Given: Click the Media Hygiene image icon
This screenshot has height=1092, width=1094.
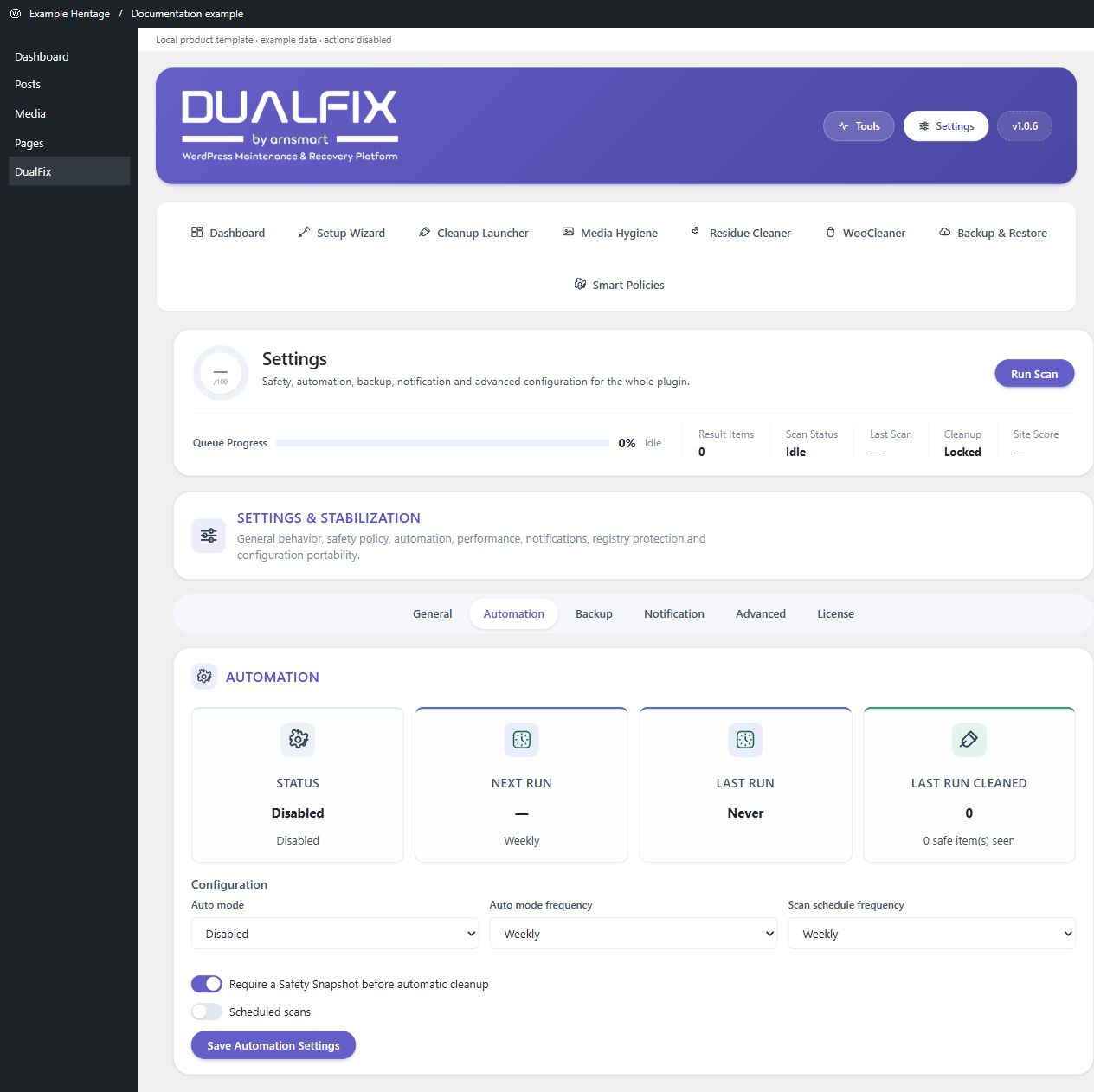Looking at the screenshot, I should click(568, 232).
